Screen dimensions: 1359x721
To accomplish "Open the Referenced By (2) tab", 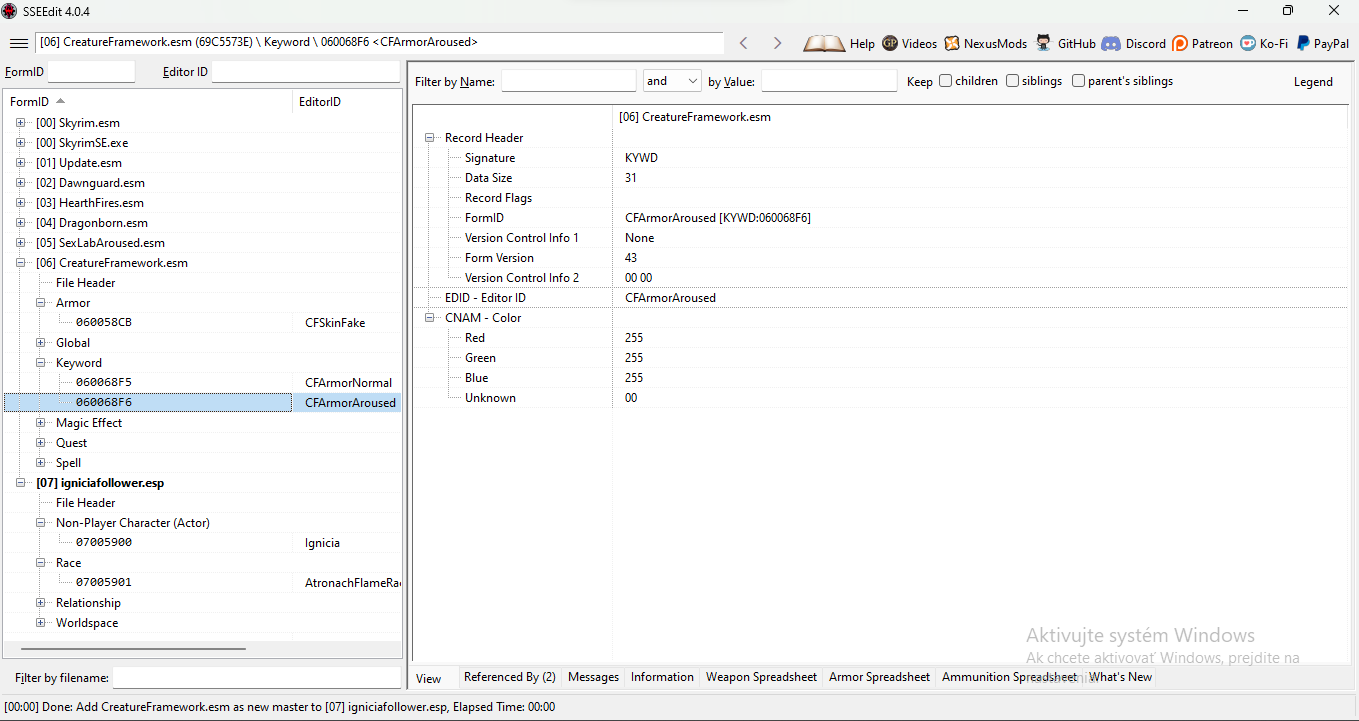I will point(510,677).
